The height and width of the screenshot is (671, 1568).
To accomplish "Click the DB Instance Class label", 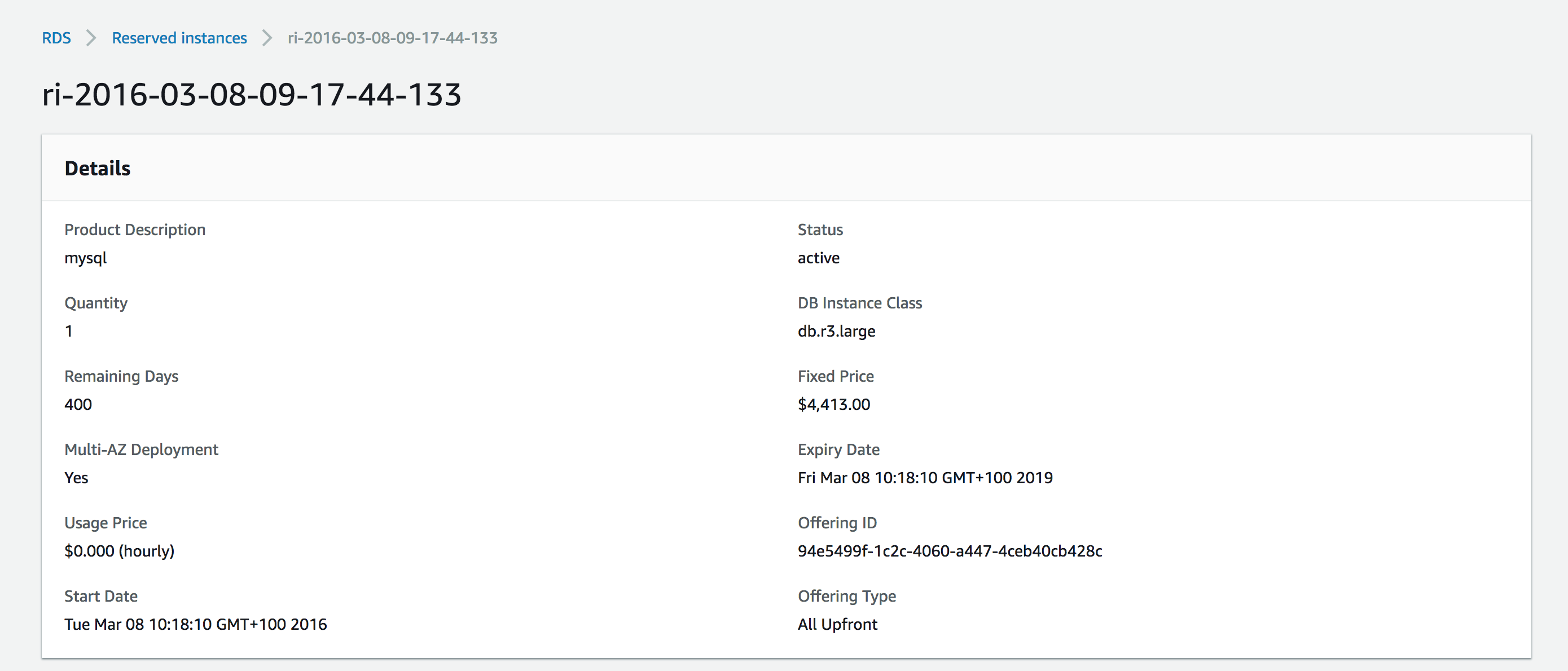I will pos(859,303).
